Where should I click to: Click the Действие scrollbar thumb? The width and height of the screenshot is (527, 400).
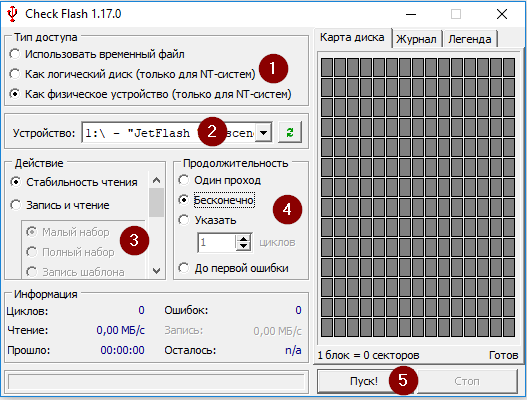[156, 202]
